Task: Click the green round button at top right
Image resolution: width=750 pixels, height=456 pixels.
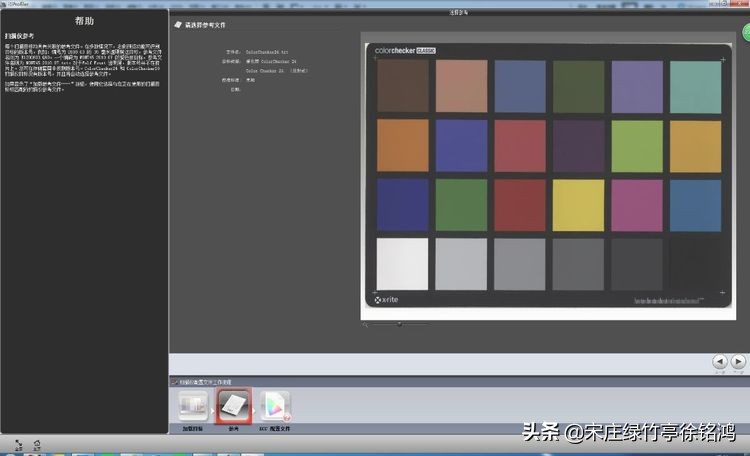Action: pos(746,33)
